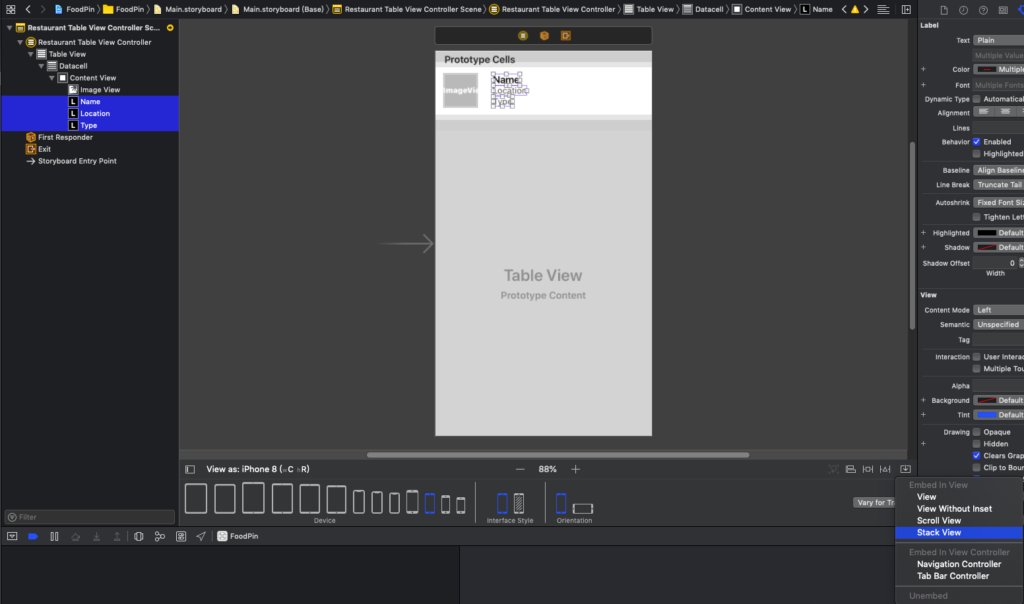
Task: Click the Tint color swatch
Action: tap(985, 415)
